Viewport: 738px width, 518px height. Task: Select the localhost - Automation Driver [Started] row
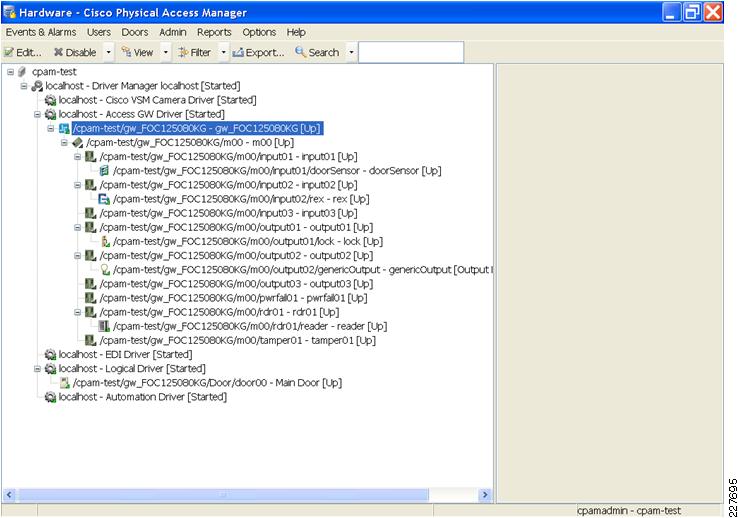point(143,397)
